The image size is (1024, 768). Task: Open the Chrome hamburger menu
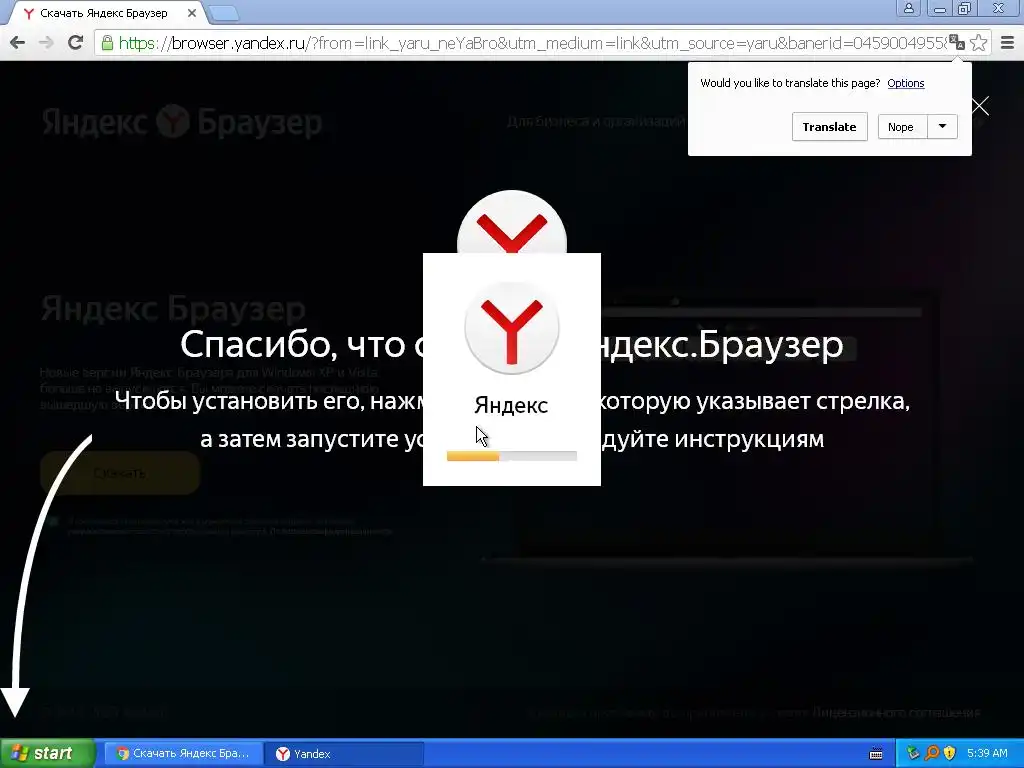[x=1007, y=43]
